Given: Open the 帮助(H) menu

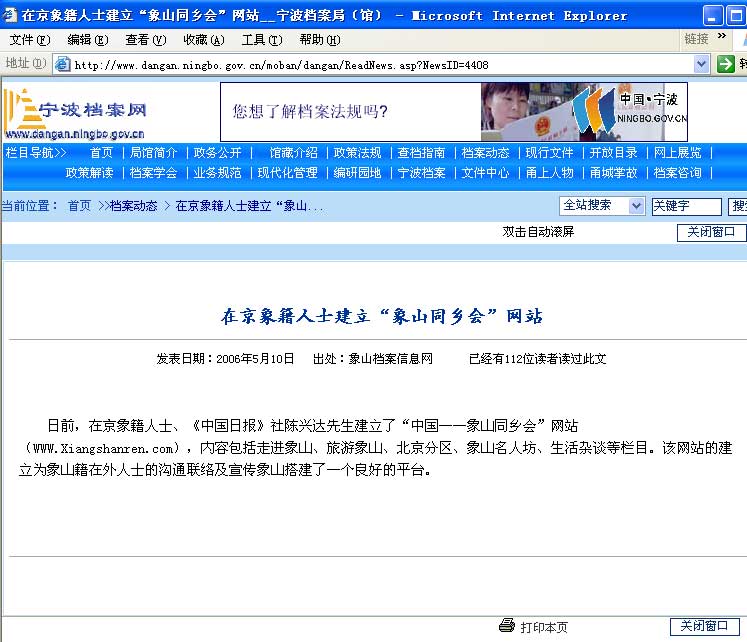Looking at the screenshot, I should pos(319,40).
